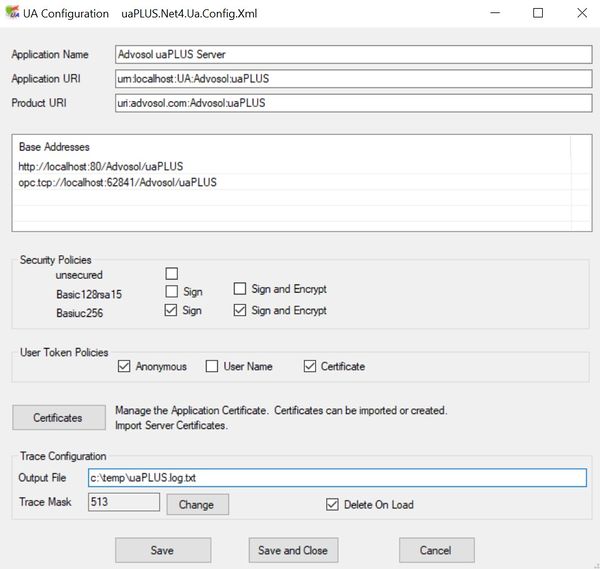
Task: Uncheck Sign for Basic256 policy
Action: [172, 311]
